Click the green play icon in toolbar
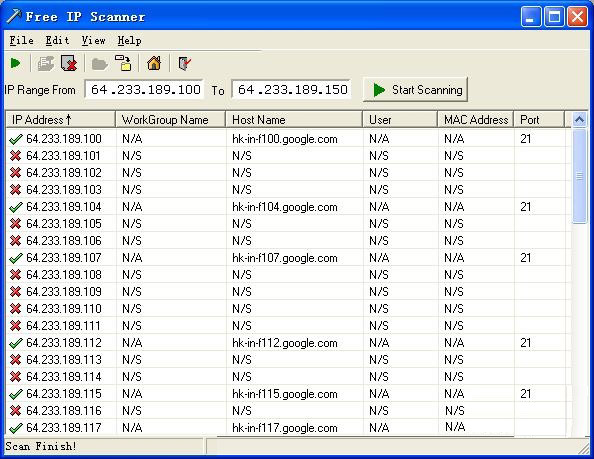 coord(16,63)
